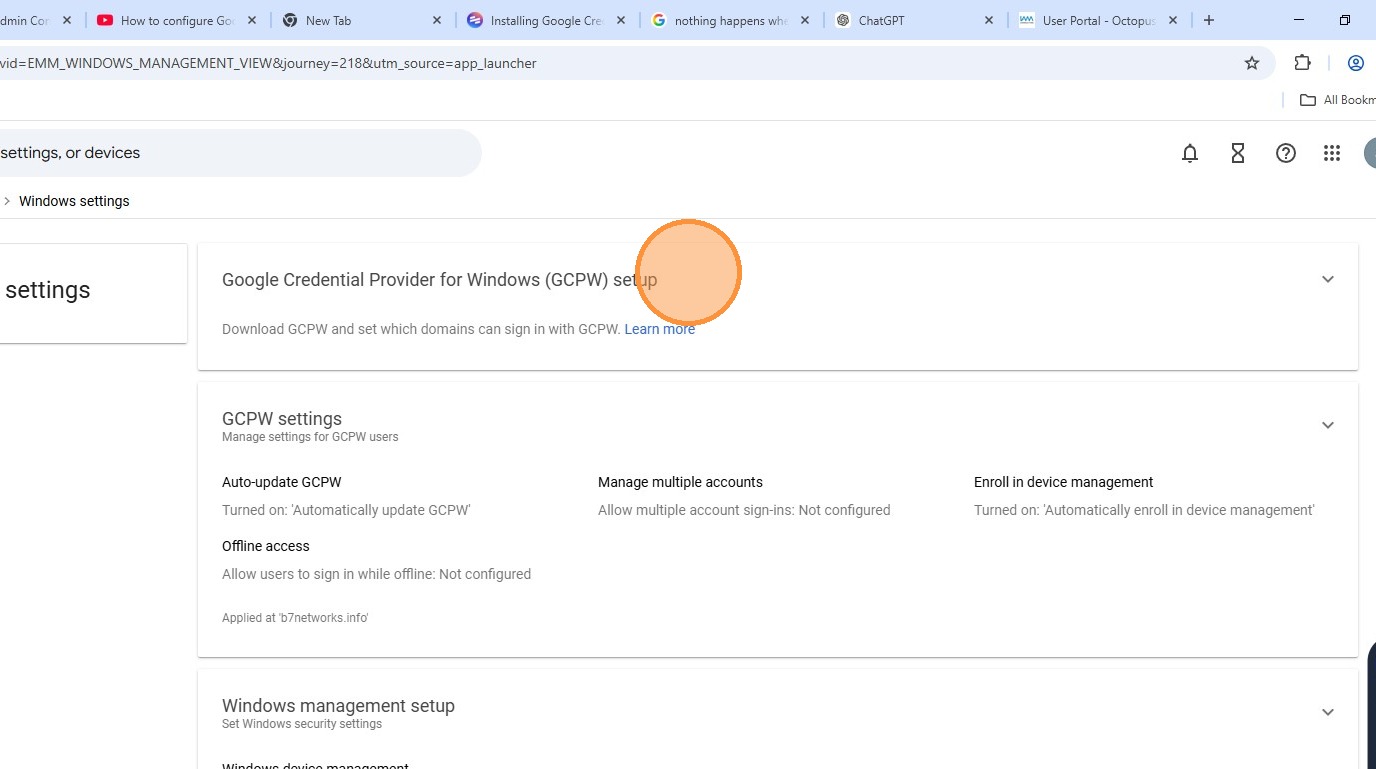Click the Windows management setup heading
Viewport: 1376px width, 769px height.
click(x=338, y=706)
